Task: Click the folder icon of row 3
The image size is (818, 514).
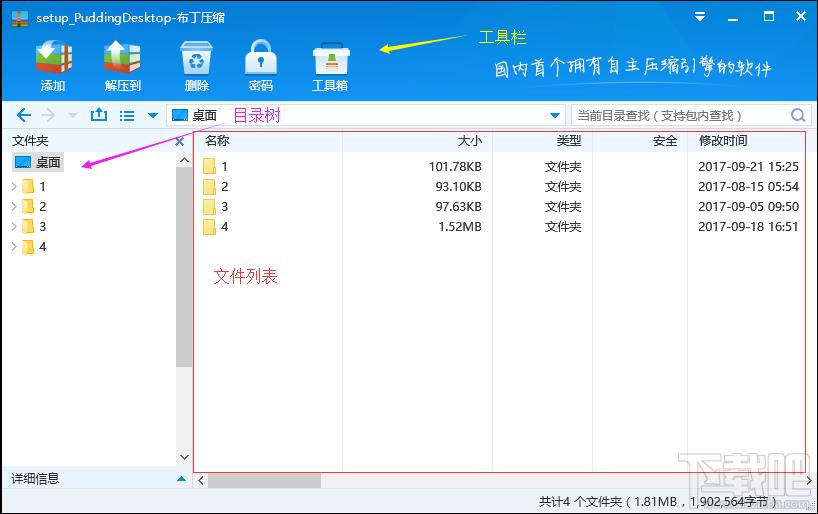Action: (209, 207)
